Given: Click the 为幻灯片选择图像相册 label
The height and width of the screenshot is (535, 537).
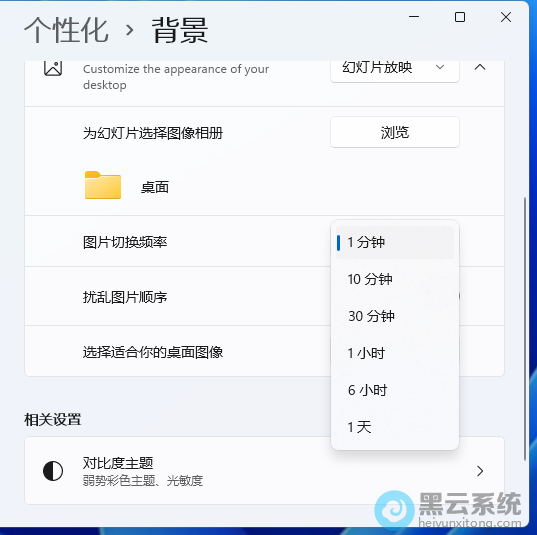Looking at the screenshot, I should pyautogui.click(x=153, y=133).
